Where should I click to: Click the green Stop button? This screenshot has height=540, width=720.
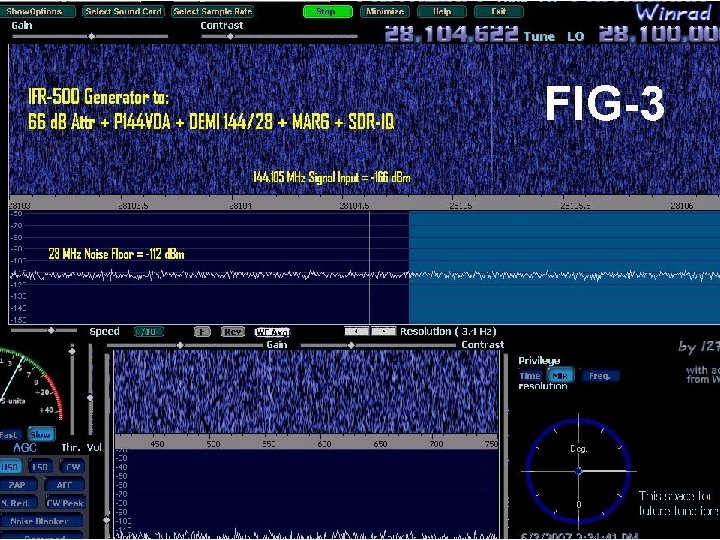pos(327,11)
